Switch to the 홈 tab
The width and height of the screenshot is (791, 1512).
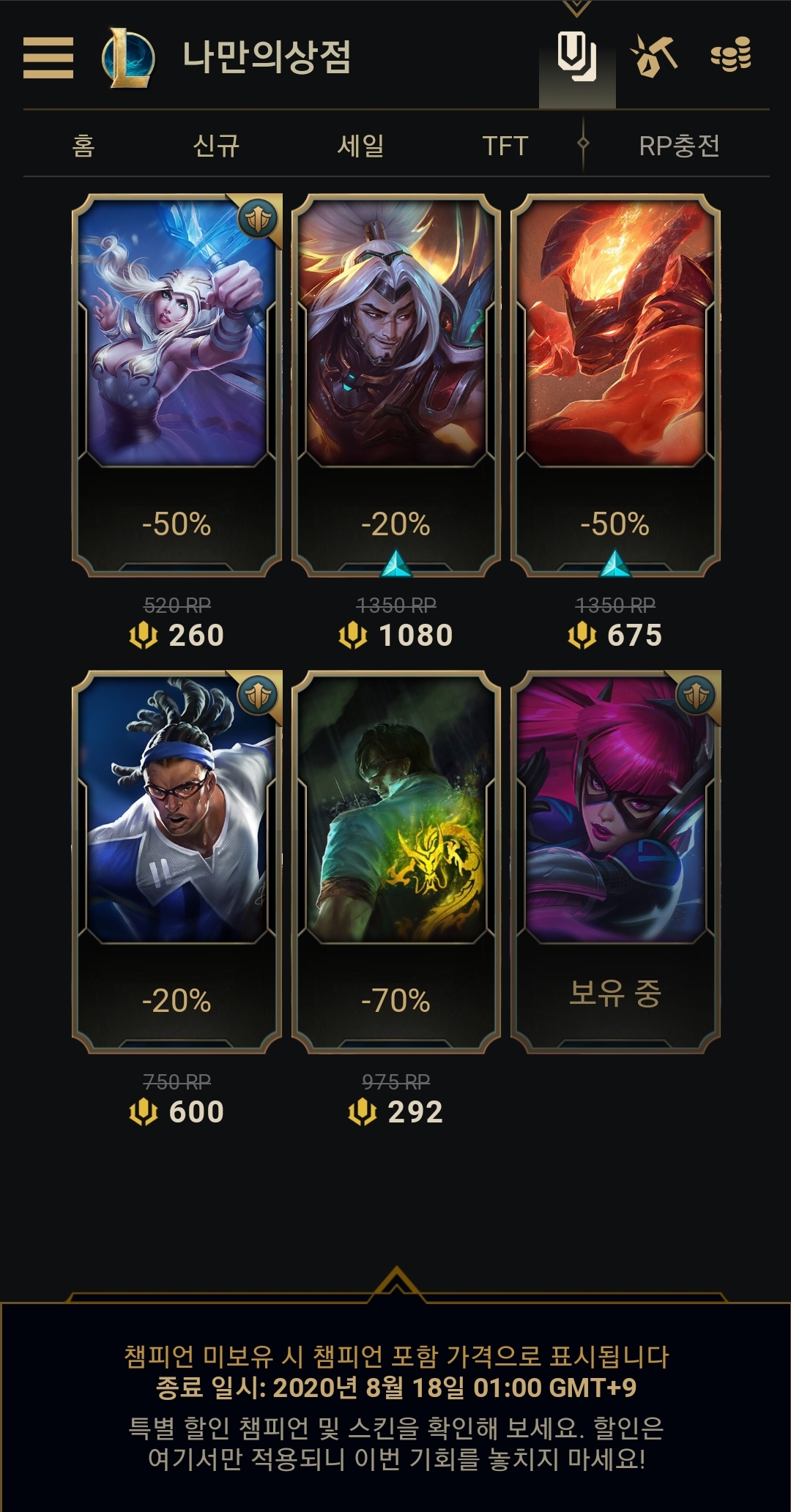pos(83,146)
